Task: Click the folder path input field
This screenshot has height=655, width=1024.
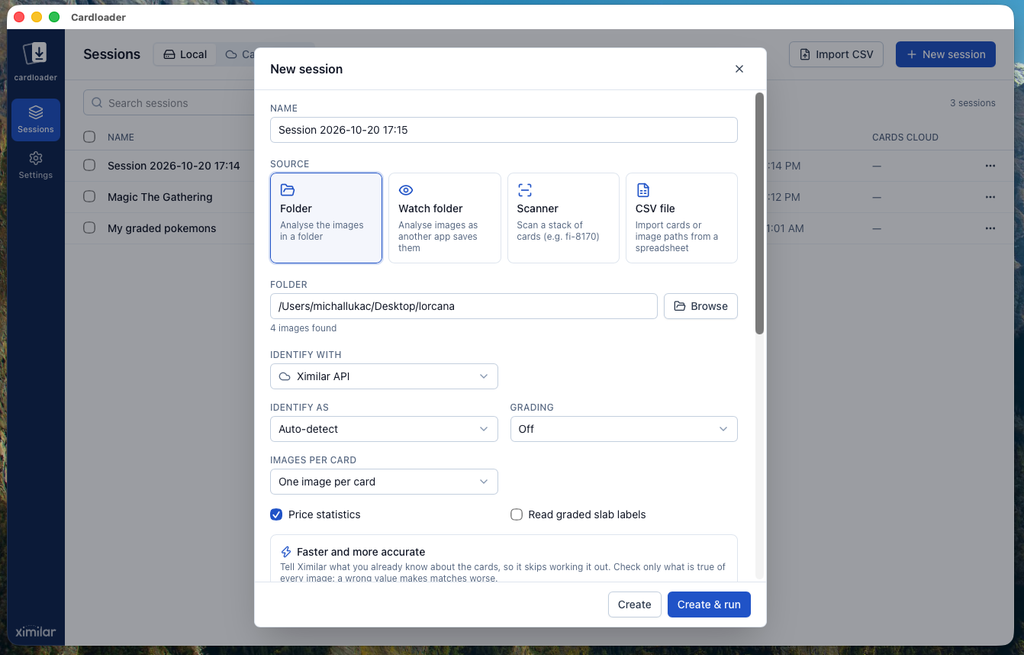Action: [x=464, y=306]
